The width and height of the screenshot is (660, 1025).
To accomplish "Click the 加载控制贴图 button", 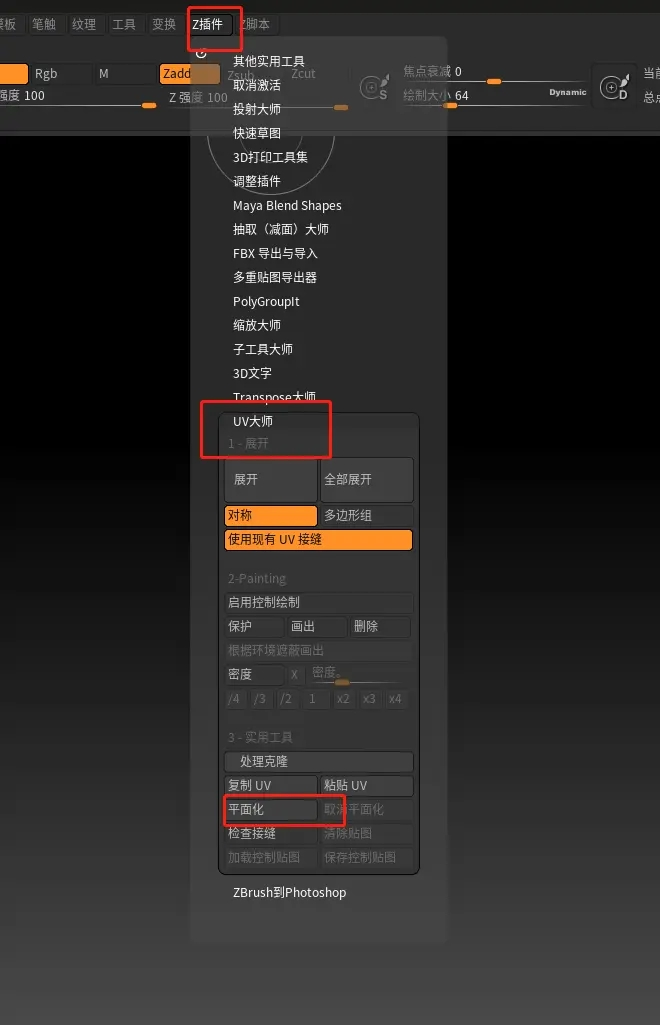I will coord(271,858).
